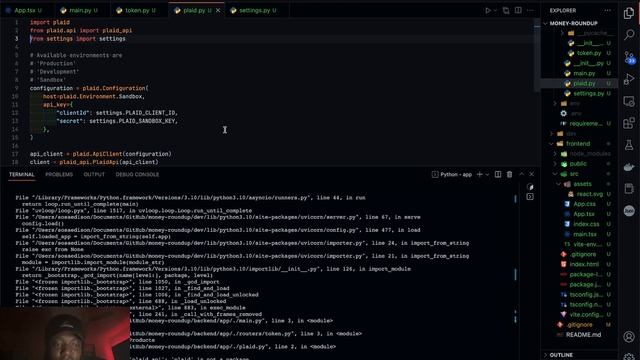Viewport: 640px width, 360px height.
Task: Open settings.py in the explorer tree
Action: (588, 93)
